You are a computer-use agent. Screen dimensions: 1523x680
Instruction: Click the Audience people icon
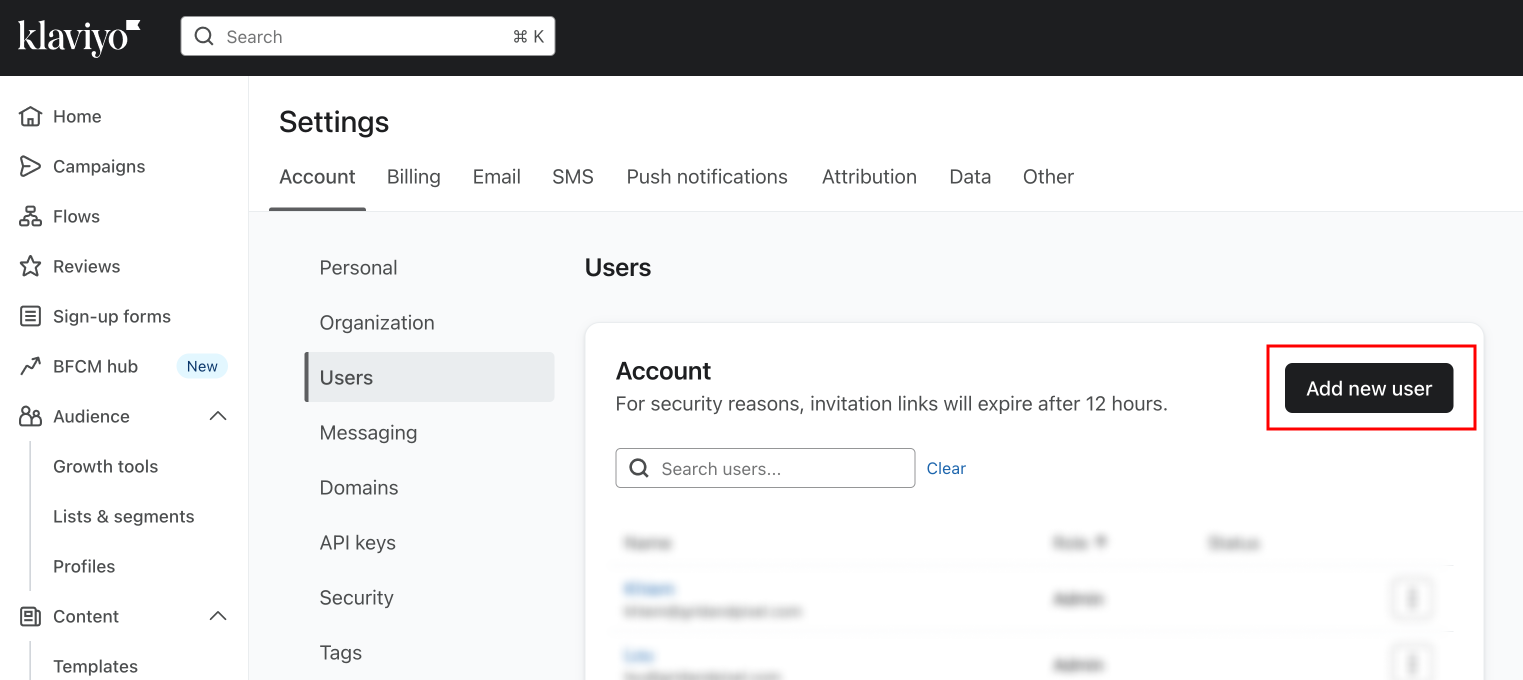point(31,416)
